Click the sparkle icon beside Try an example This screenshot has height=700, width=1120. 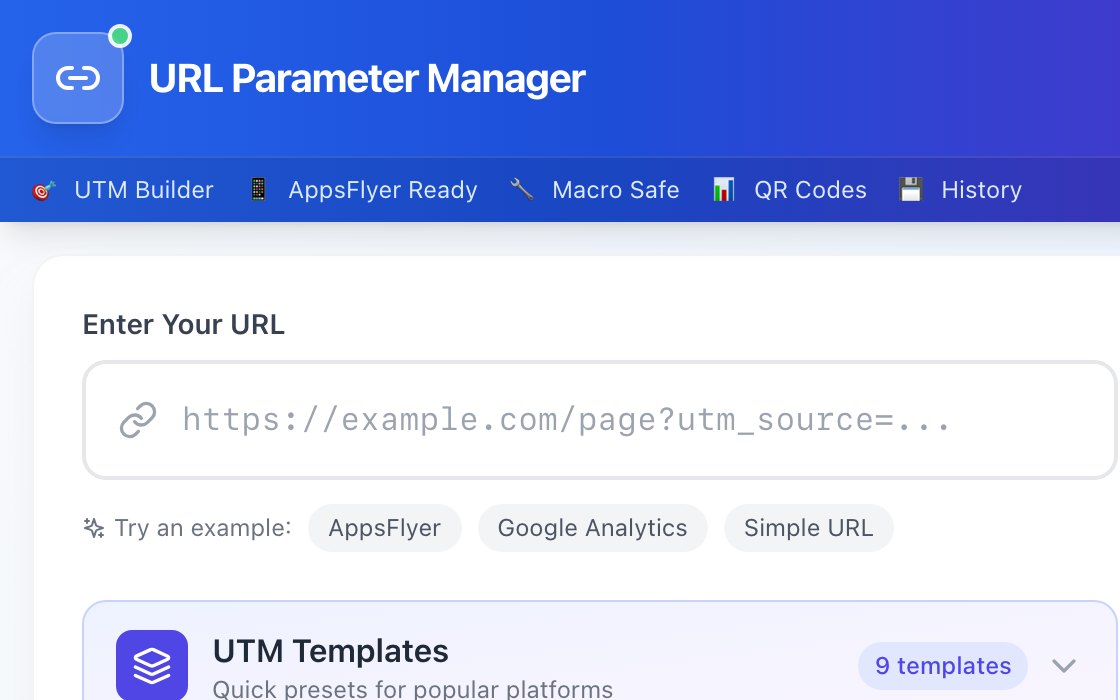tap(94, 528)
